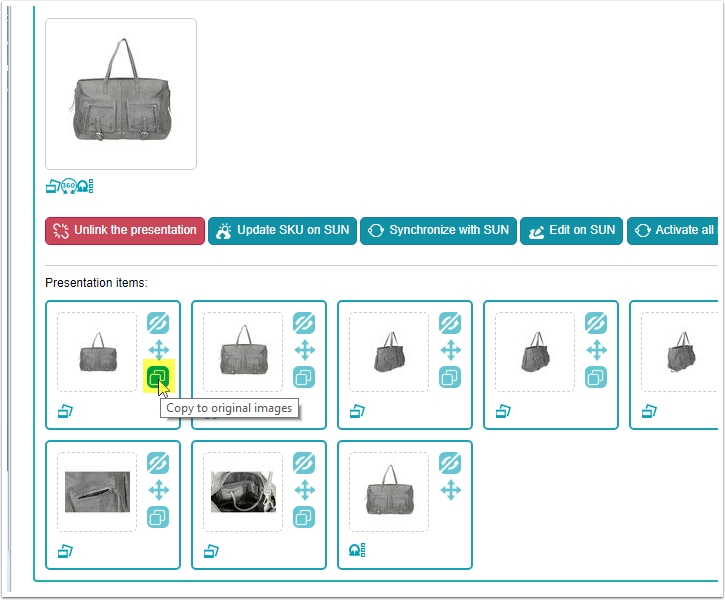Select zipper detail thumbnail
The image size is (725, 600).
tap(97, 492)
